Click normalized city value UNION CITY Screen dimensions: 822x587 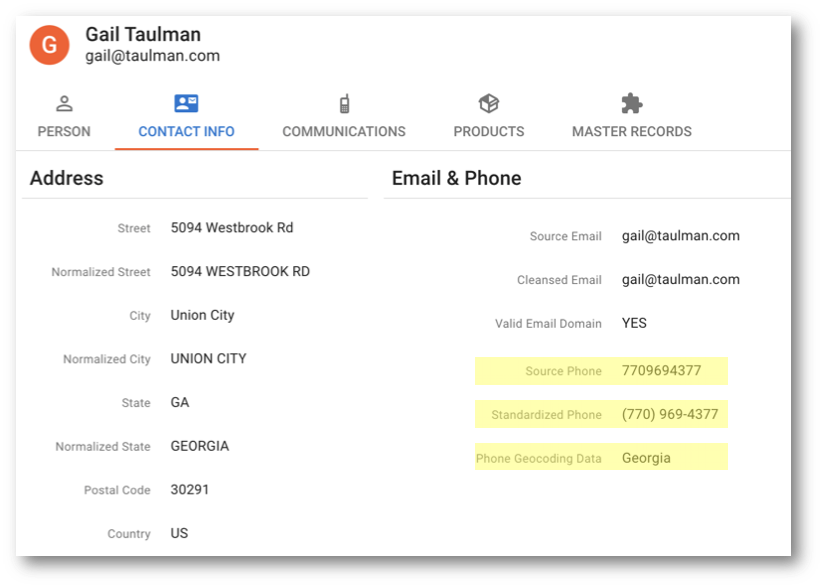tap(208, 359)
